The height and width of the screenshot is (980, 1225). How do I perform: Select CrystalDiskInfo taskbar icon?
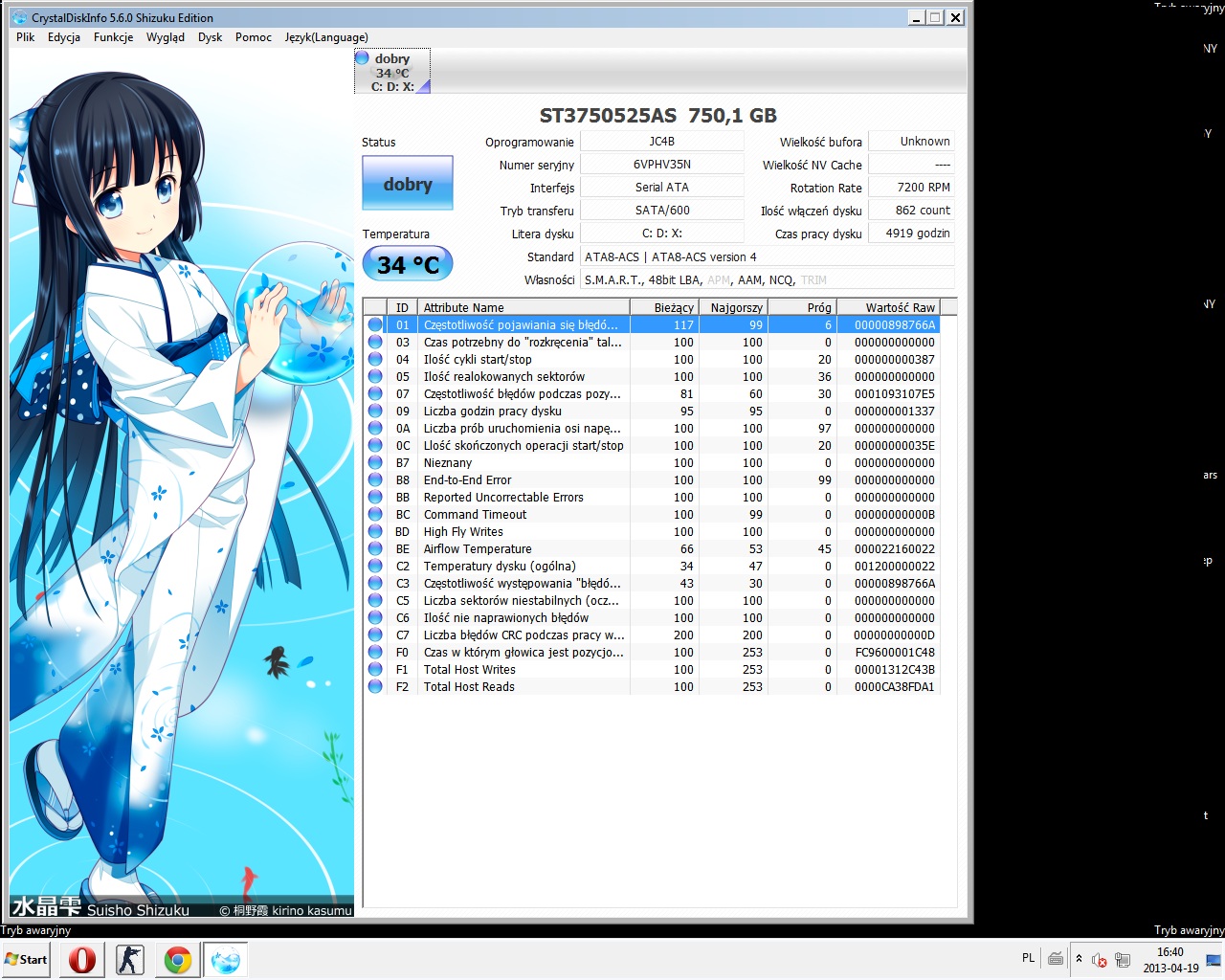pyautogui.click(x=225, y=960)
